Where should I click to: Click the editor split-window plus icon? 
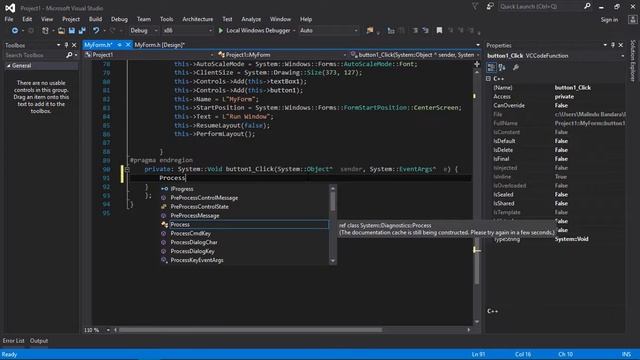477,64
